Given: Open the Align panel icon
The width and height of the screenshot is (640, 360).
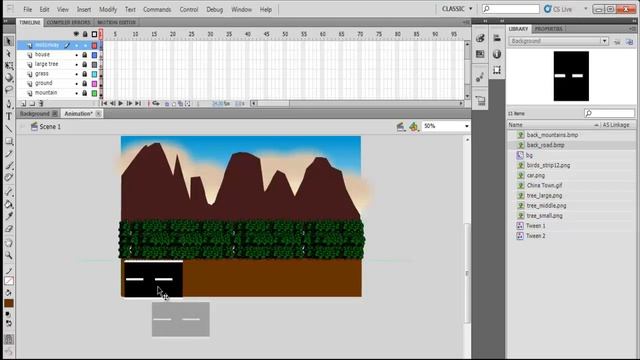Looking at the screenshot, I should tap(497, 38).
